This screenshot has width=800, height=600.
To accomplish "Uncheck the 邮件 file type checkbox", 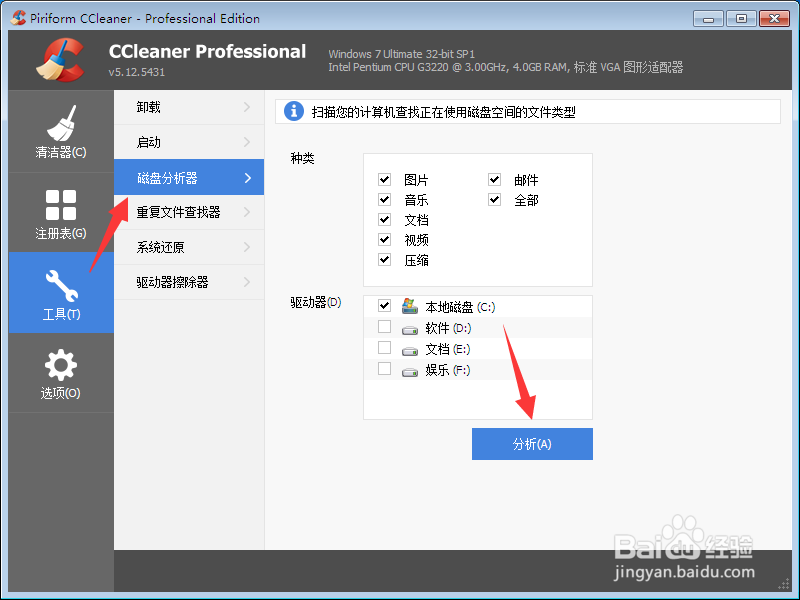I will (x=494, y=180).
